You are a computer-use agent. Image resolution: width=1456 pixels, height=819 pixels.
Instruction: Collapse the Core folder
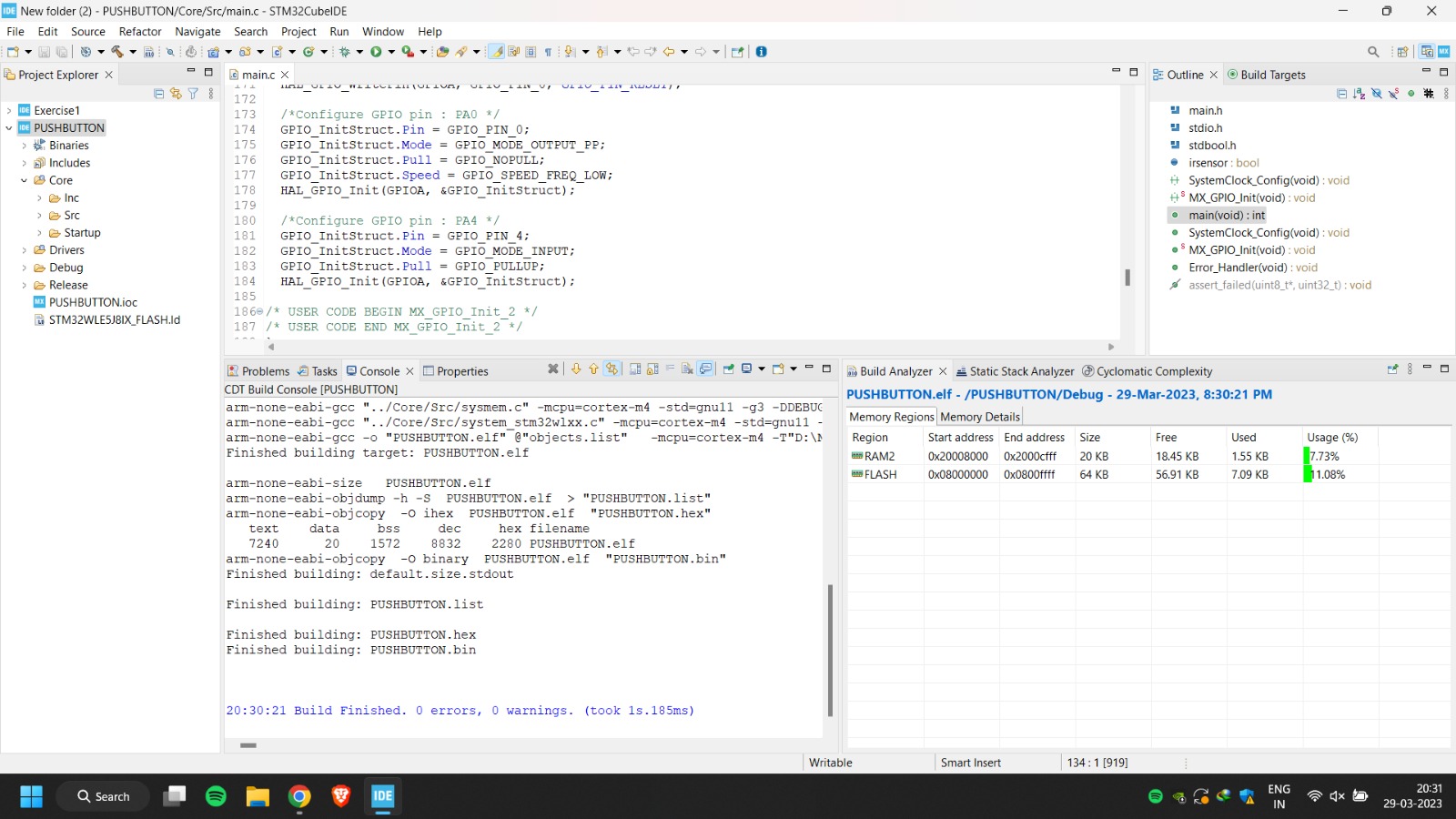click(x=25, y=180)
